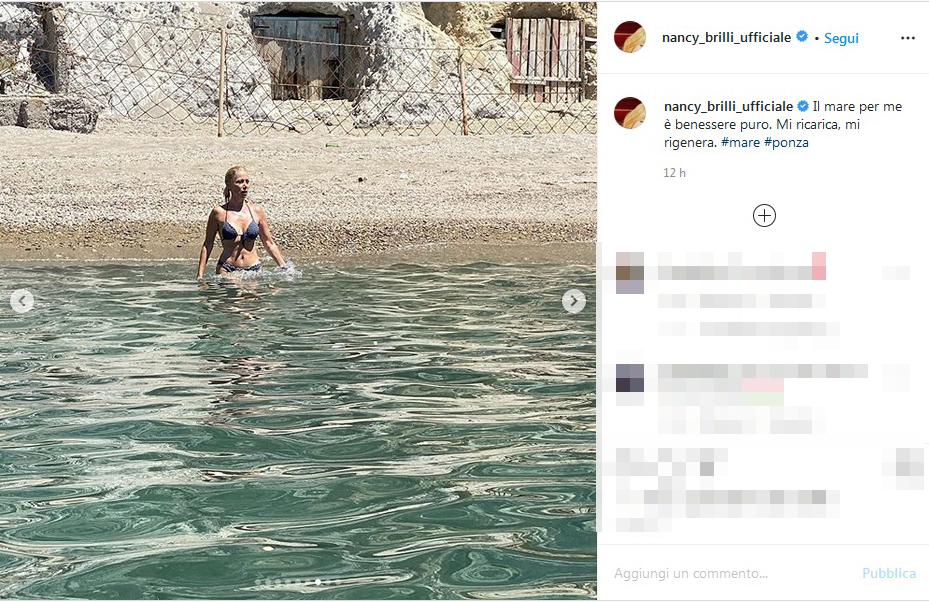Click profile avatar beside the caption
The image size is (929, 602).
pyautogui.click(x=630, y=113)
